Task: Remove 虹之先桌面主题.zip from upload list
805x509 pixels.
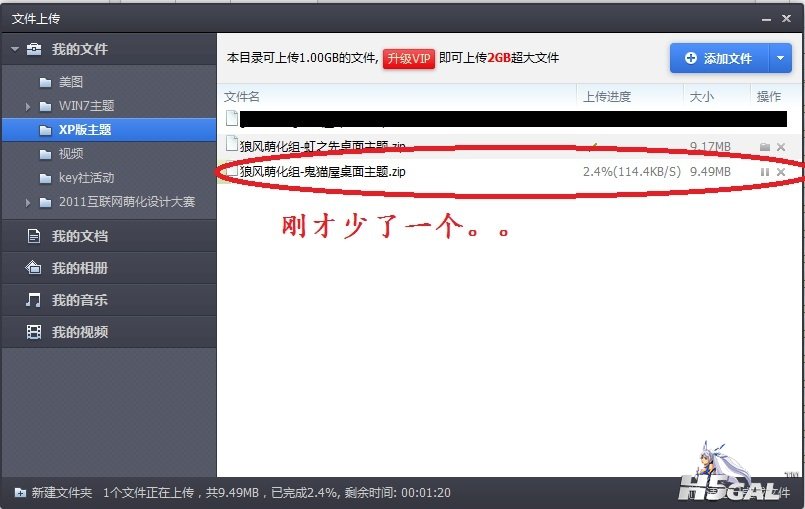Action: coord(781,147)
